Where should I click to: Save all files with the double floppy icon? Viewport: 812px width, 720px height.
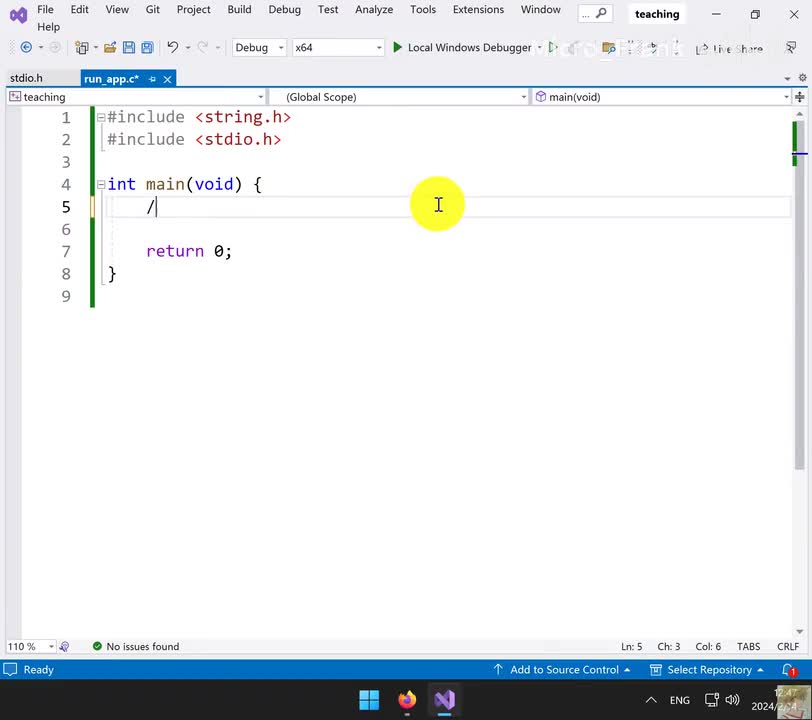[x=148, y=48]
